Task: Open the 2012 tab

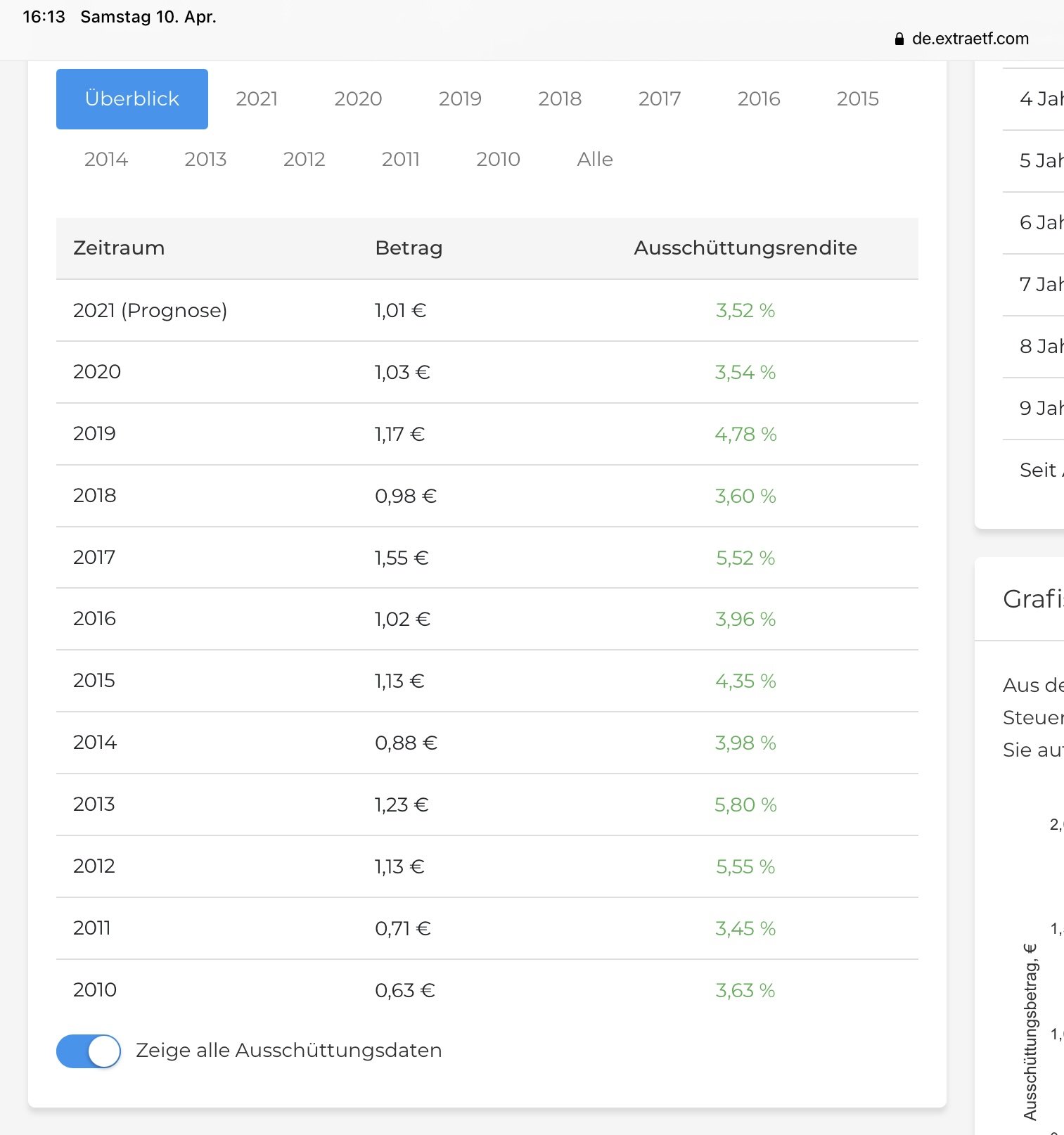Action: (304, 160)
